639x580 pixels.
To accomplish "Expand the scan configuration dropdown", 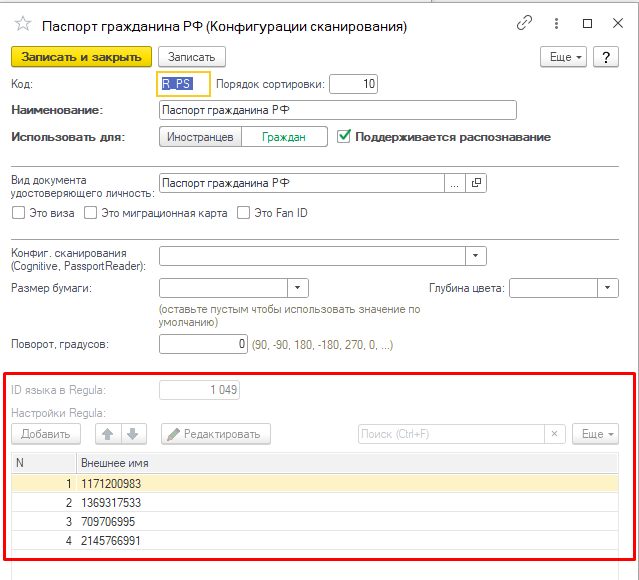I will click(475, 255).
